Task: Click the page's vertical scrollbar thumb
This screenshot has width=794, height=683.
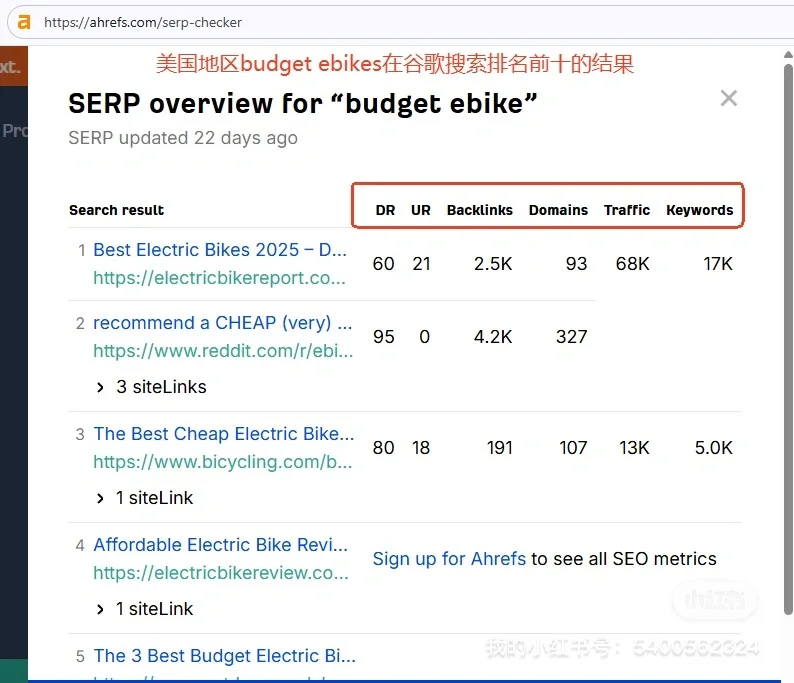Action: [x=788, y=339]
